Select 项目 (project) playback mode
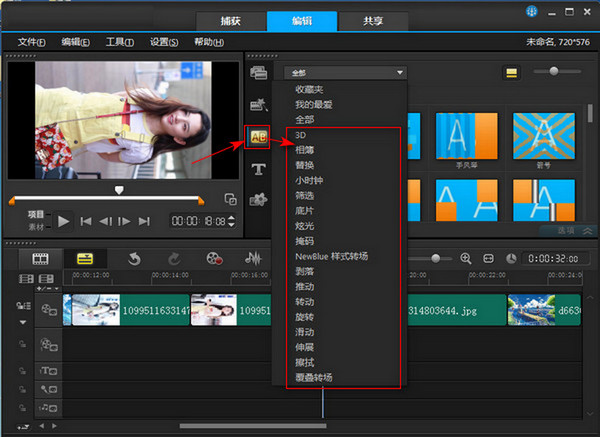 pos(36,214)
